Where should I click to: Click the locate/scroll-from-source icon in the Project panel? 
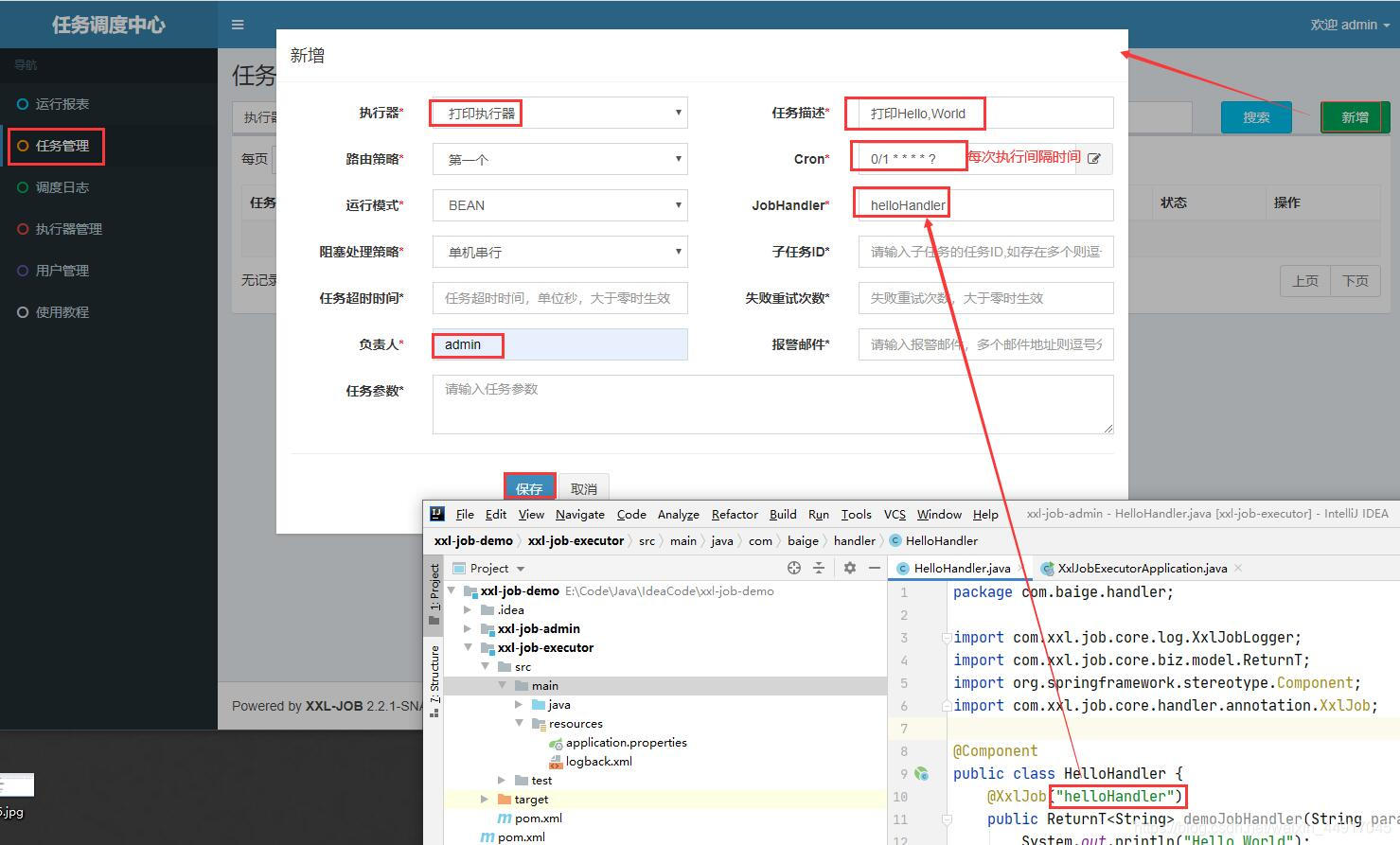coord(794,568)
